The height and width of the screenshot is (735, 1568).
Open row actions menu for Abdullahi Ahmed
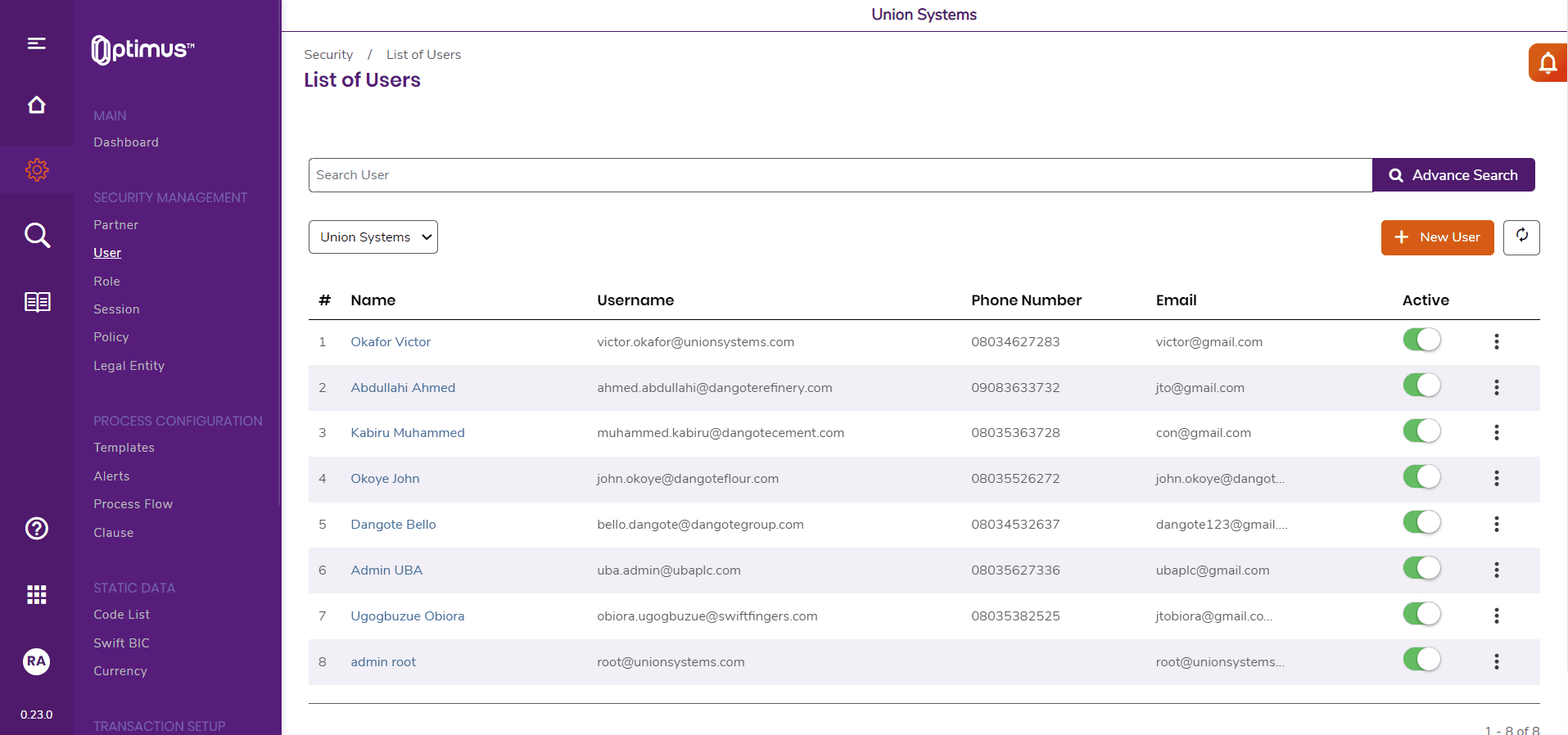1496,388
